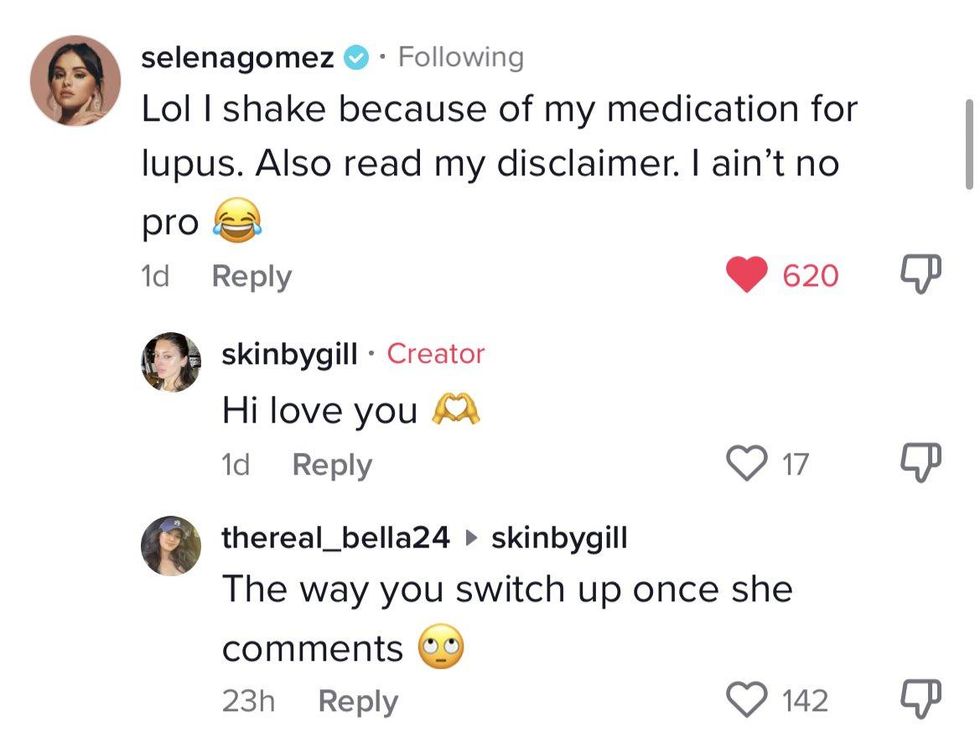The height and width of the screenshot is (734, 980).
Task: Tap the thumbs-down on skinbygill's comment
Action: (x=914, y=464)
